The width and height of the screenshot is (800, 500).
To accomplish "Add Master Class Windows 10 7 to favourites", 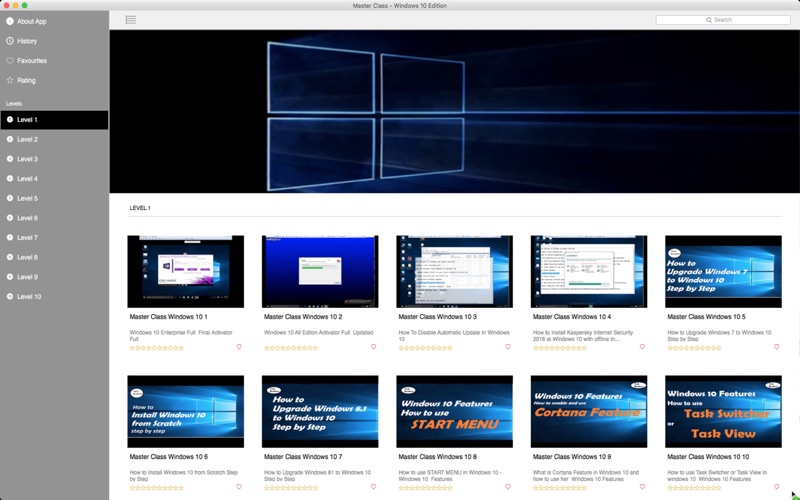I will point(373,487).
